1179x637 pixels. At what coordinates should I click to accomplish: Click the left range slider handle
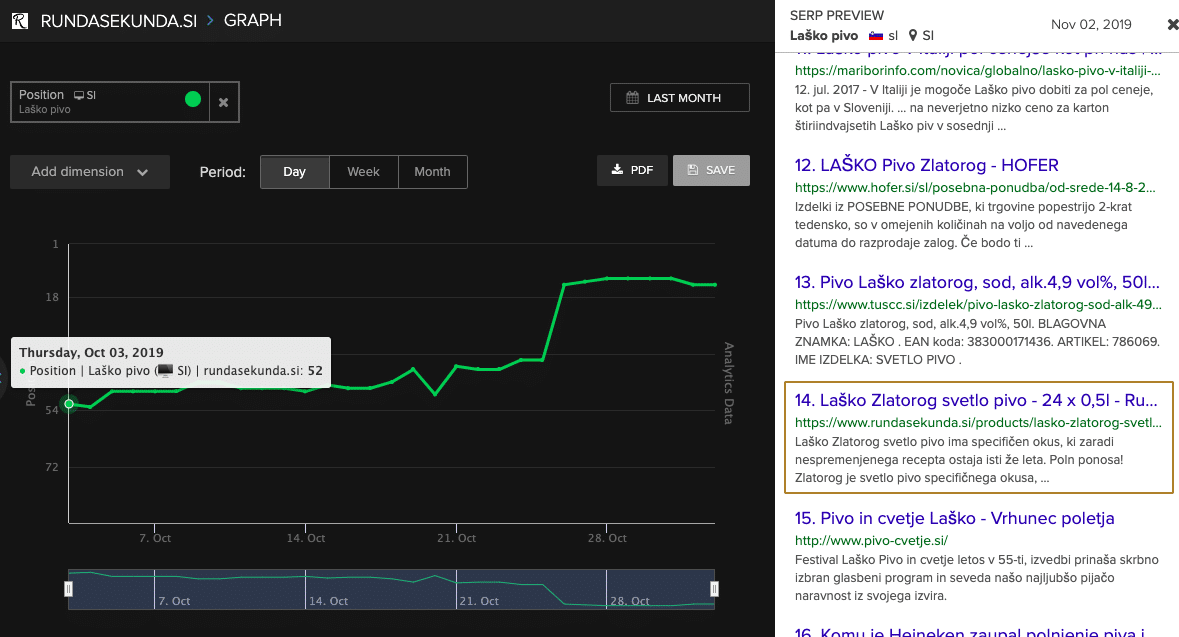click(68, 589)
